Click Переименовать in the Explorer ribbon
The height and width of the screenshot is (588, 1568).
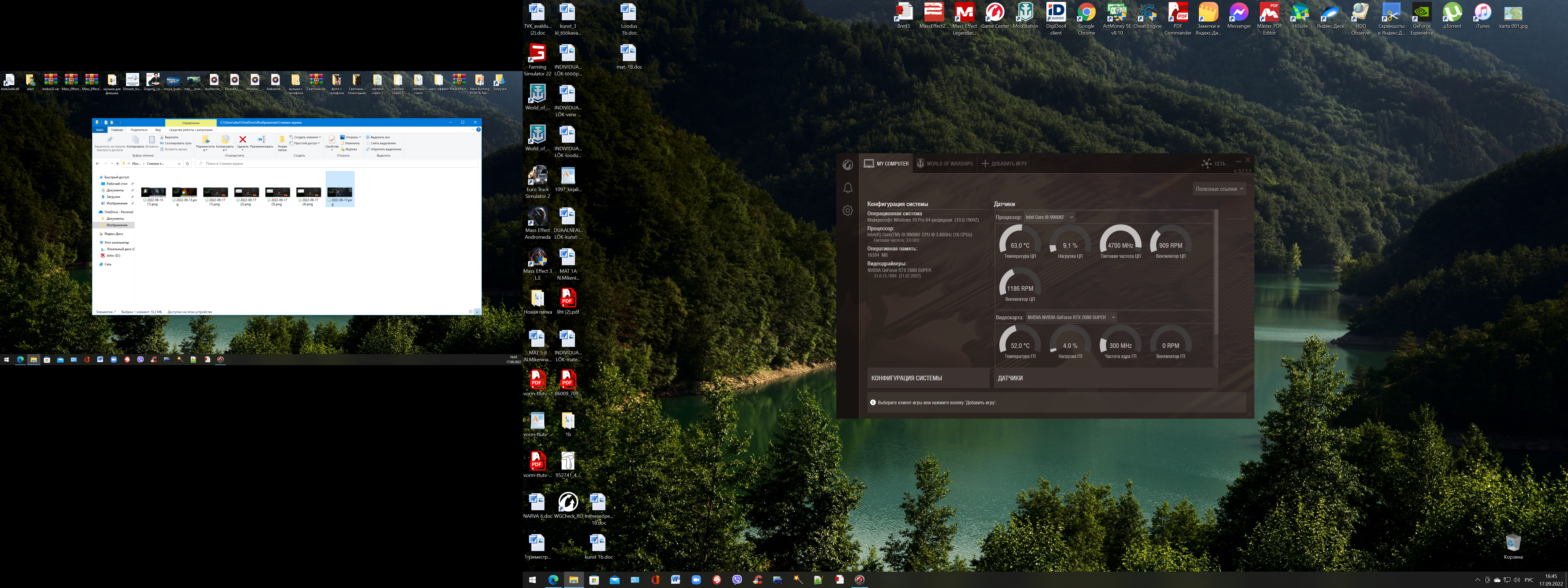coord(261,142)
